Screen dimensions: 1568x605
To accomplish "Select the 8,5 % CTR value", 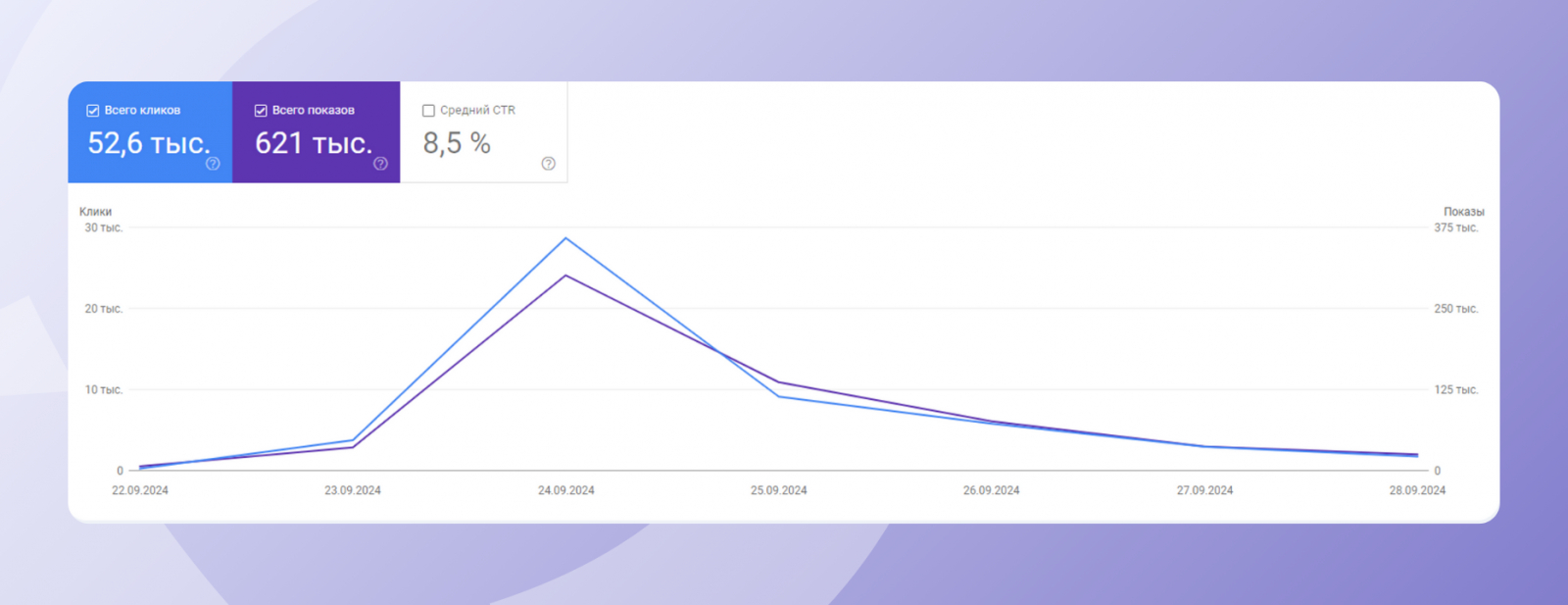I will (x=457, y=143).
